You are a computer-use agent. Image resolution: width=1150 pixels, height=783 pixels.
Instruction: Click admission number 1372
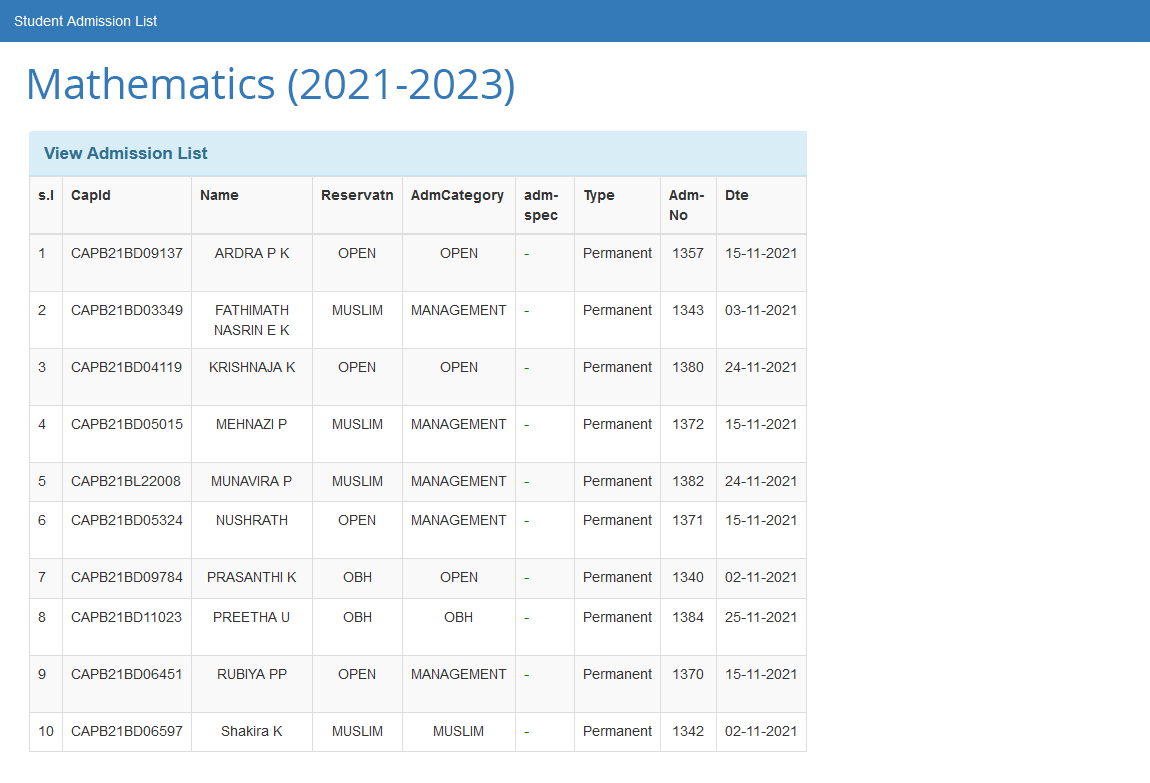coord(688,424)
